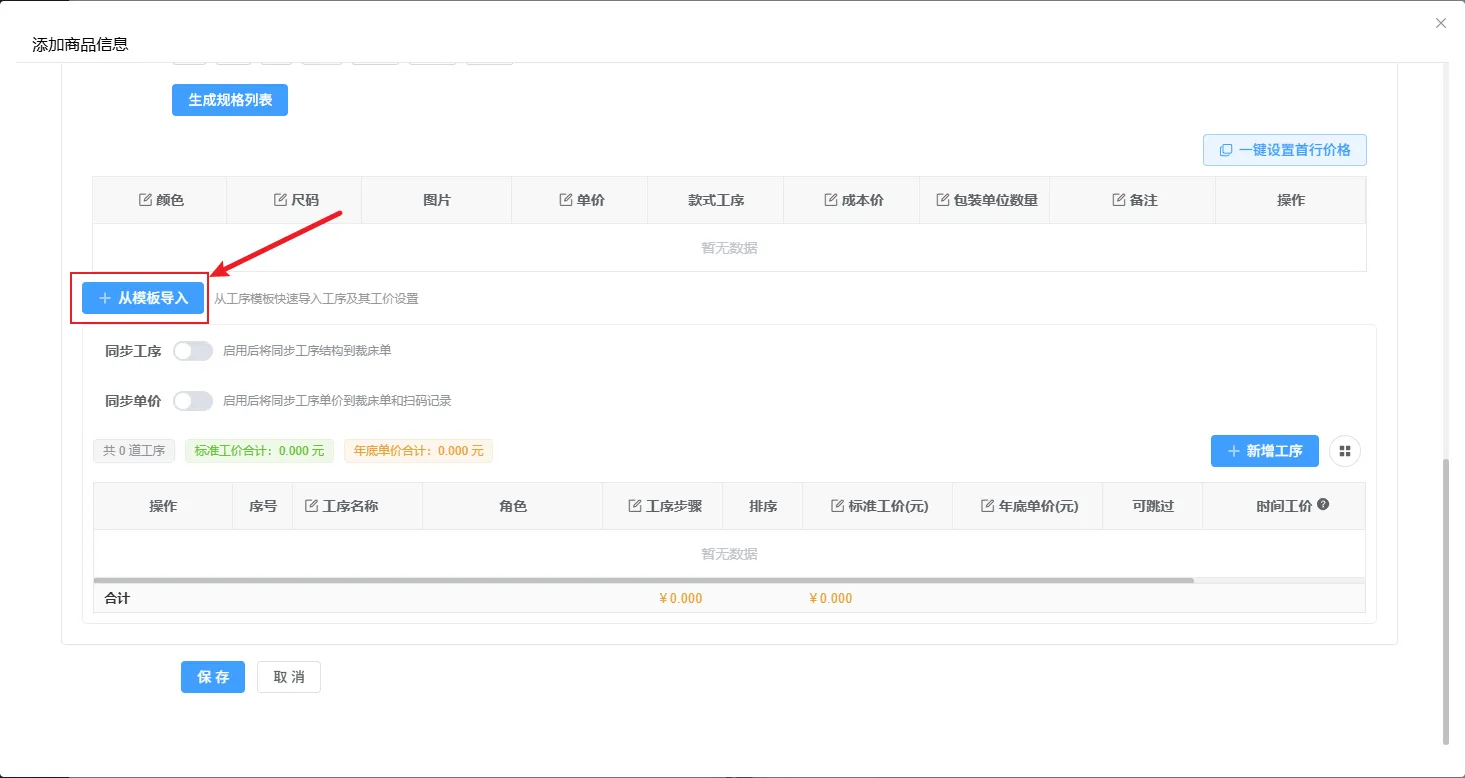This screenshot has height=778, width=1465.
Task: Click the 共 0 道工序 tag
Action: click(x=135, y=451)
